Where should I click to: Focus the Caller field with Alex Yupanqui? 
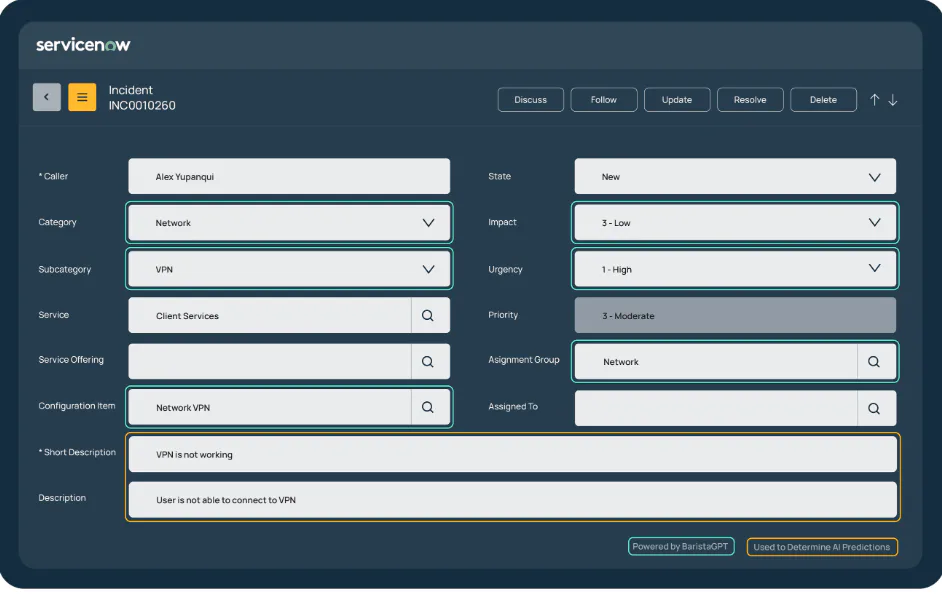[289, 176]
